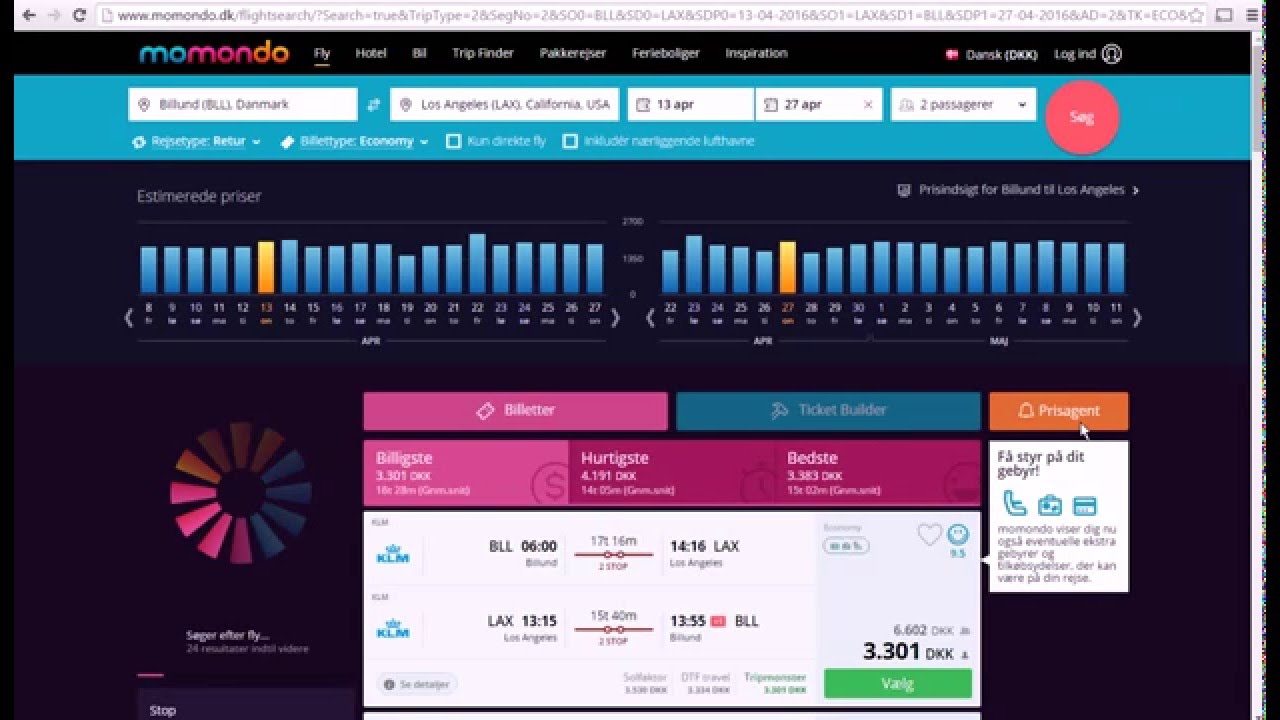Click Tripmonster 3.301 DKK price
The image size is (1280, 720).
pos(775,684)
